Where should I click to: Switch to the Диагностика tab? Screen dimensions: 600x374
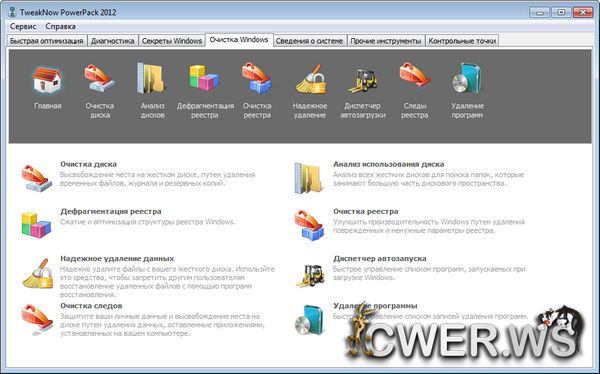[112, 41]
